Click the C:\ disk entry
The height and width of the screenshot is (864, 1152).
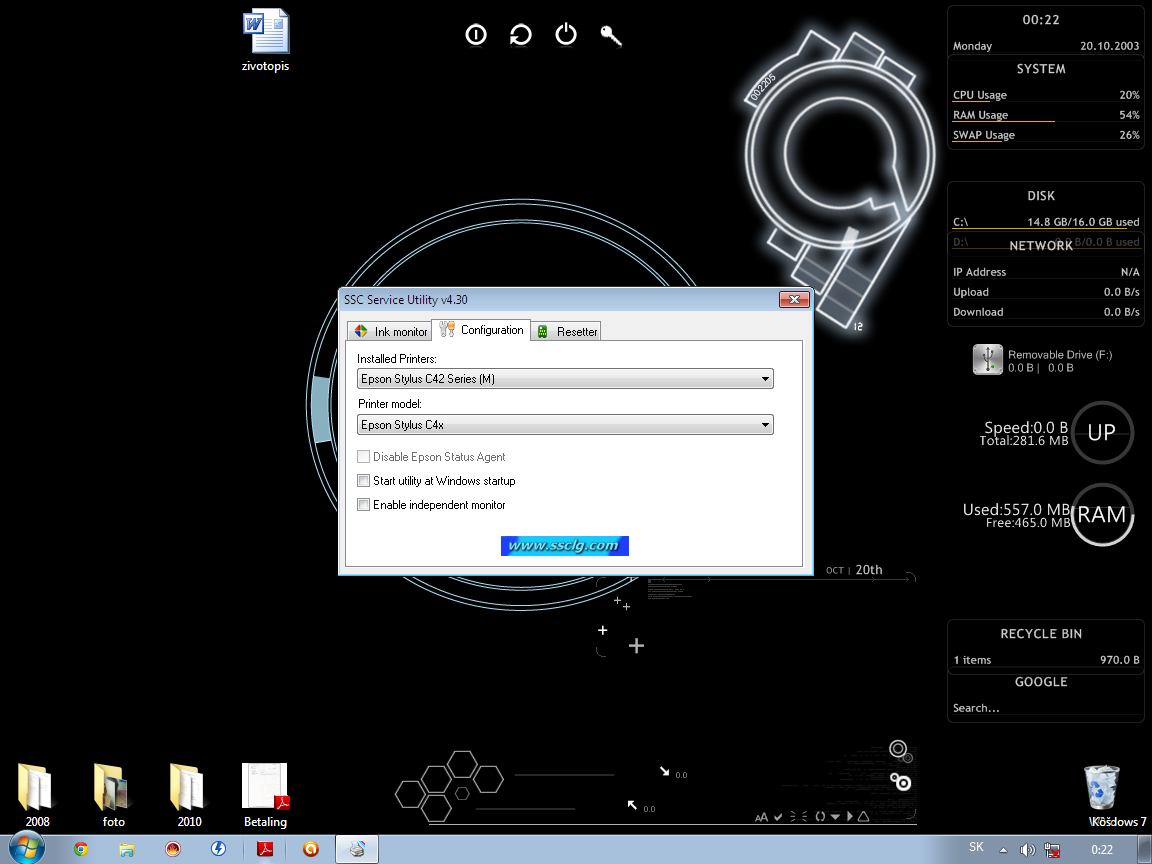(x=1046, y=222)
